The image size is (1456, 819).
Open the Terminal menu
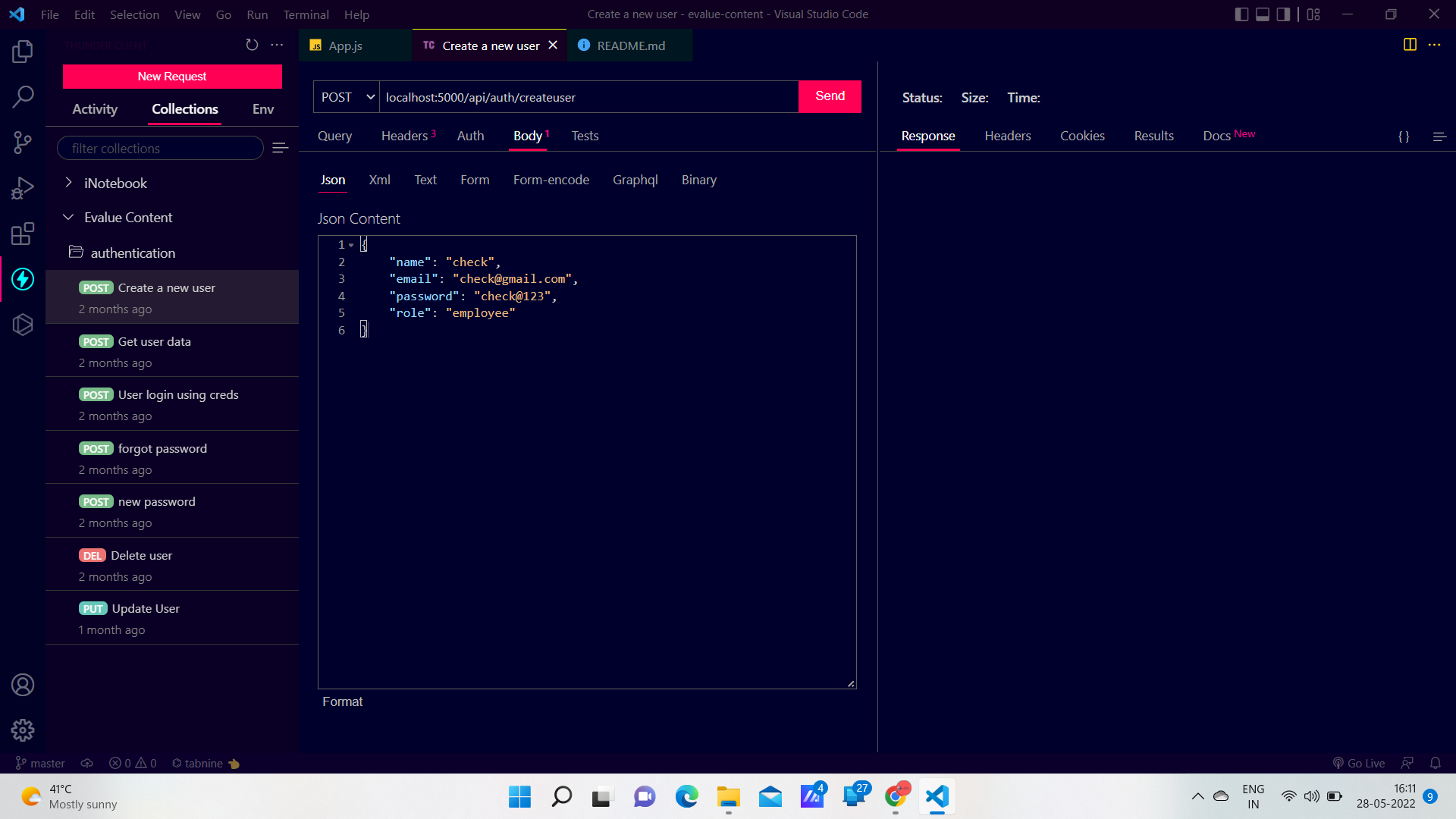(x=306, y=14)
